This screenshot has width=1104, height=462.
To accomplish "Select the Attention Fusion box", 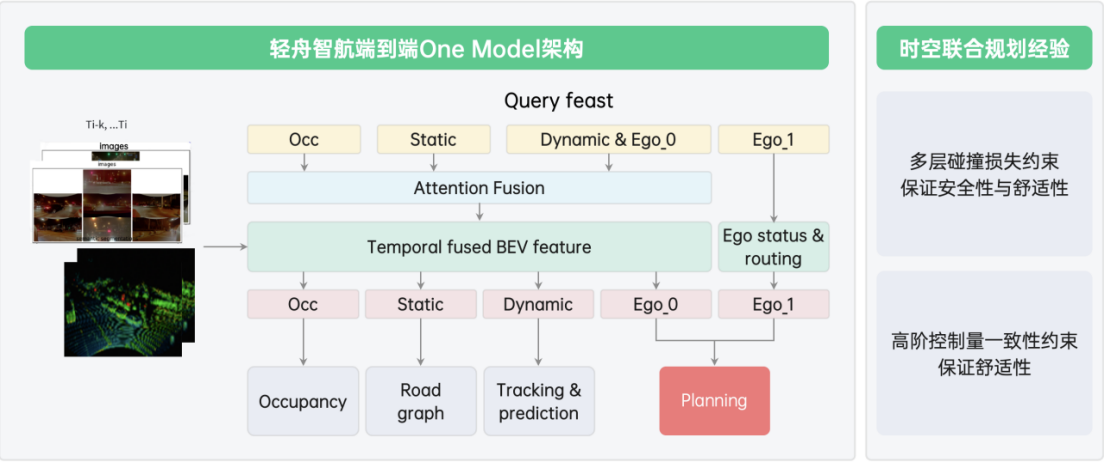I will (479, 188).
